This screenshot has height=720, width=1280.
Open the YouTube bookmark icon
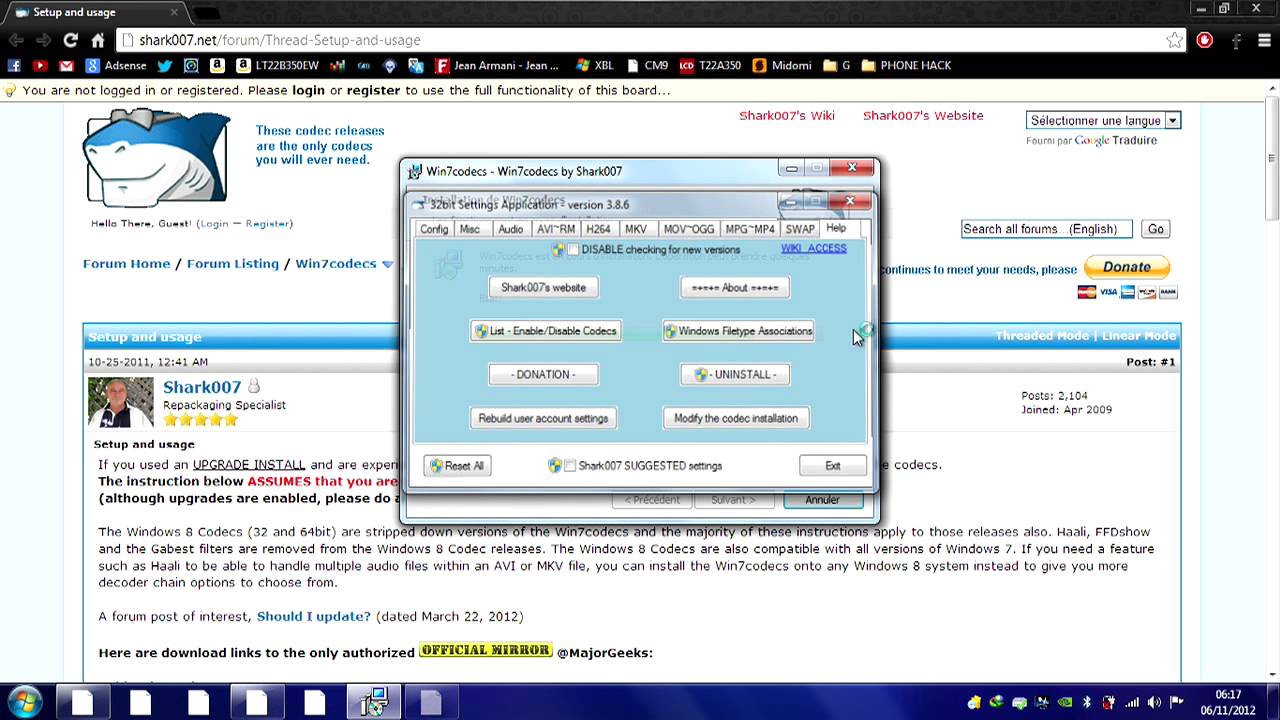(40, 65)
